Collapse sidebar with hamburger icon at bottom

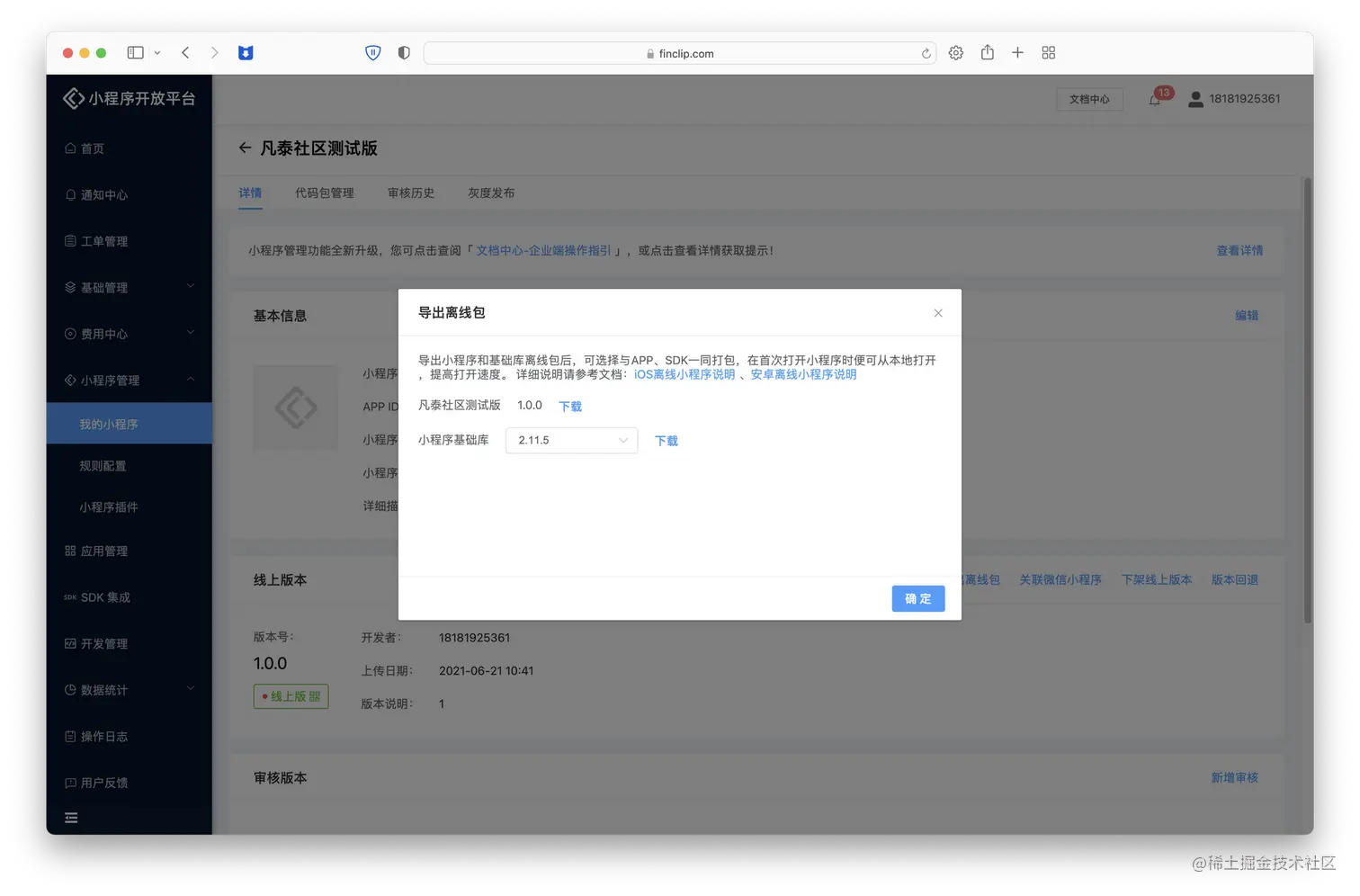[71, 818]
